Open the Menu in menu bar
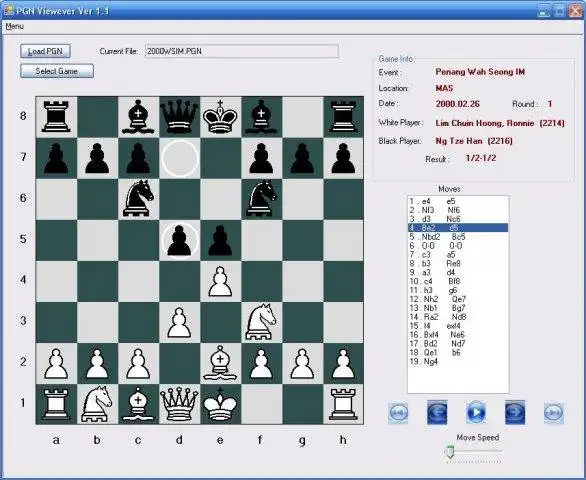Screen dimensions: 586x480 coord(15,26)
